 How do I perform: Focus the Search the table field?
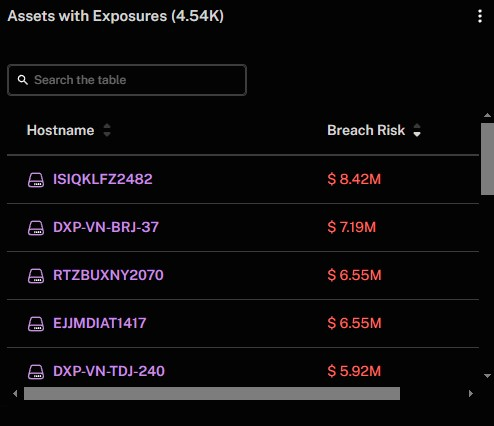[127, 80]
